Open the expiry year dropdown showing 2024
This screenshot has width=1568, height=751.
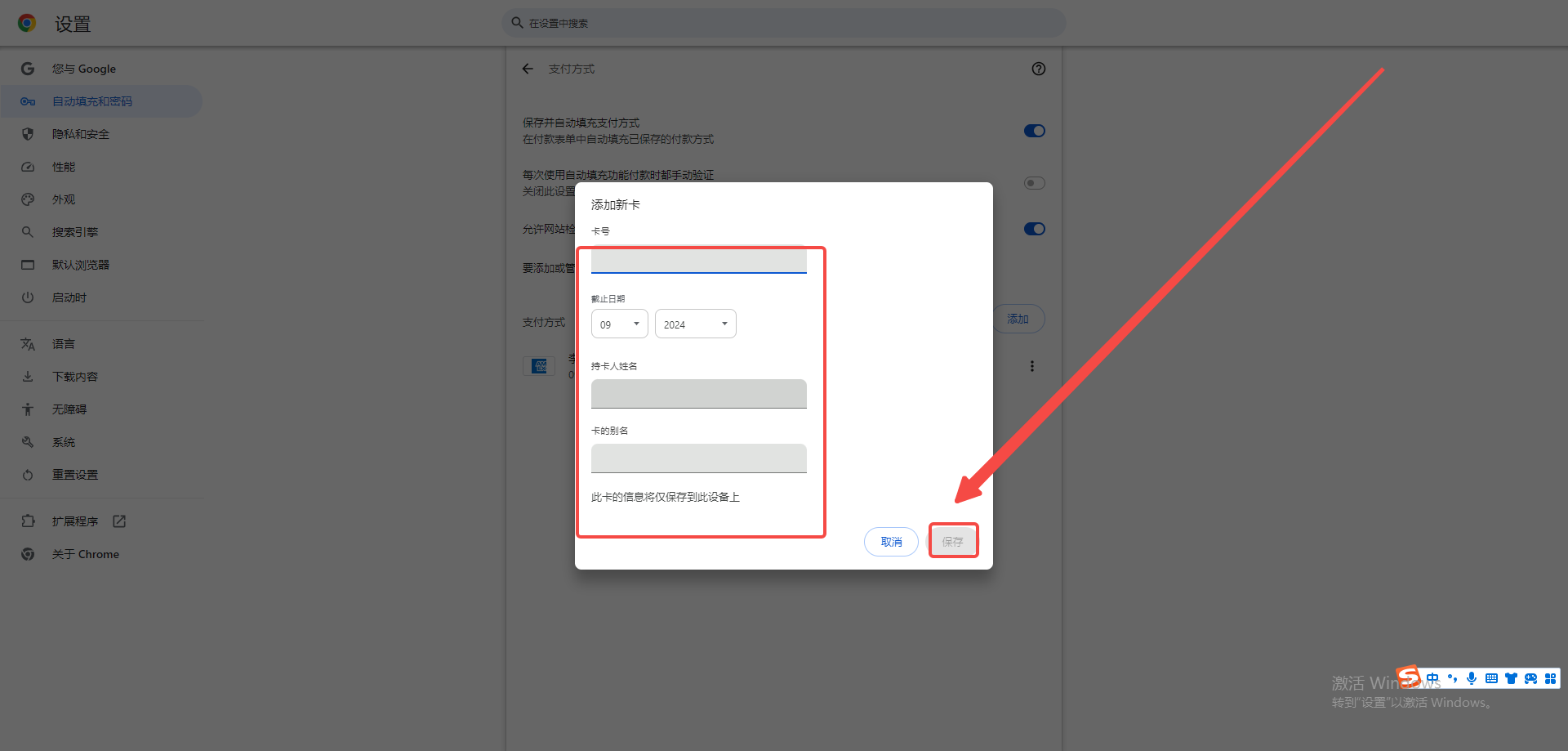[696, 324]
